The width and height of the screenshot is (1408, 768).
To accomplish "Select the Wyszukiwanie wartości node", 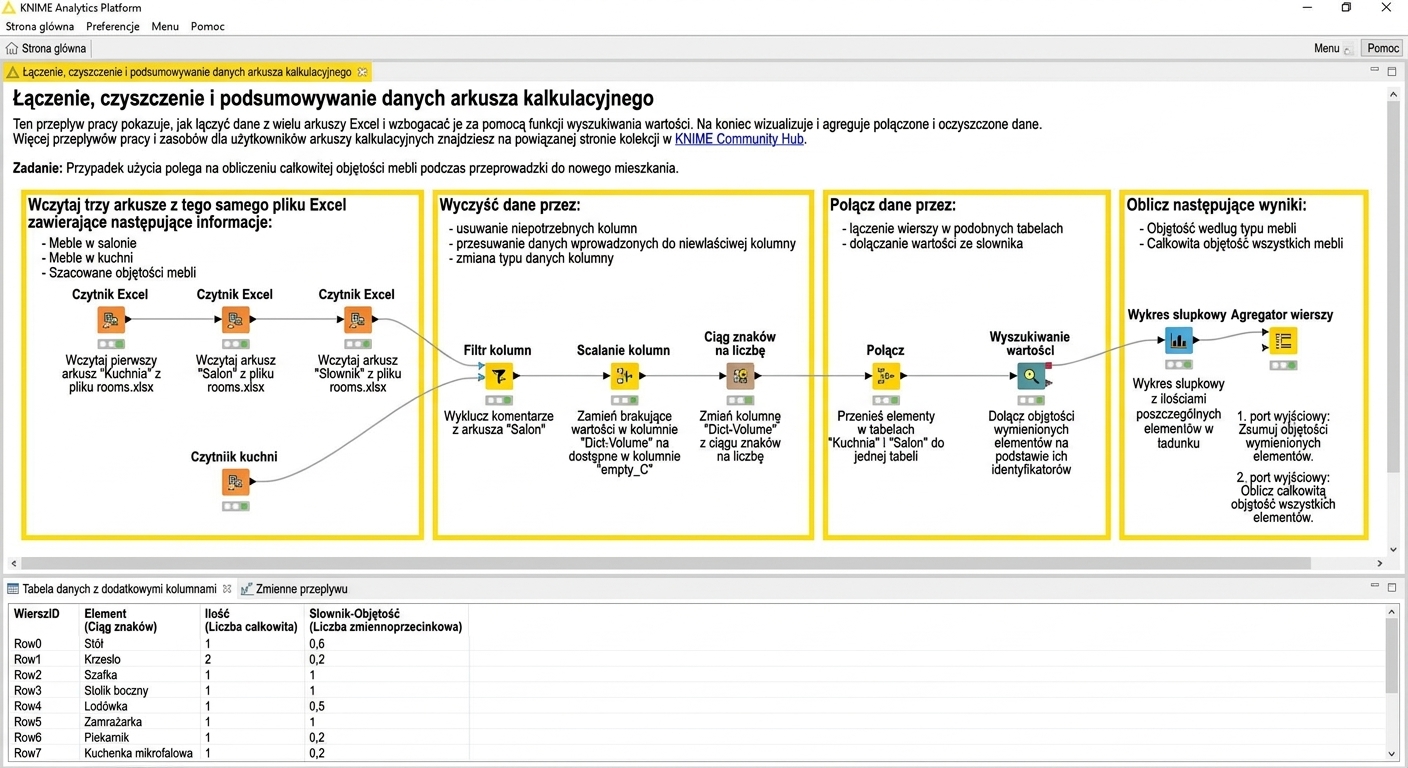I will (x=1030, y=376).
